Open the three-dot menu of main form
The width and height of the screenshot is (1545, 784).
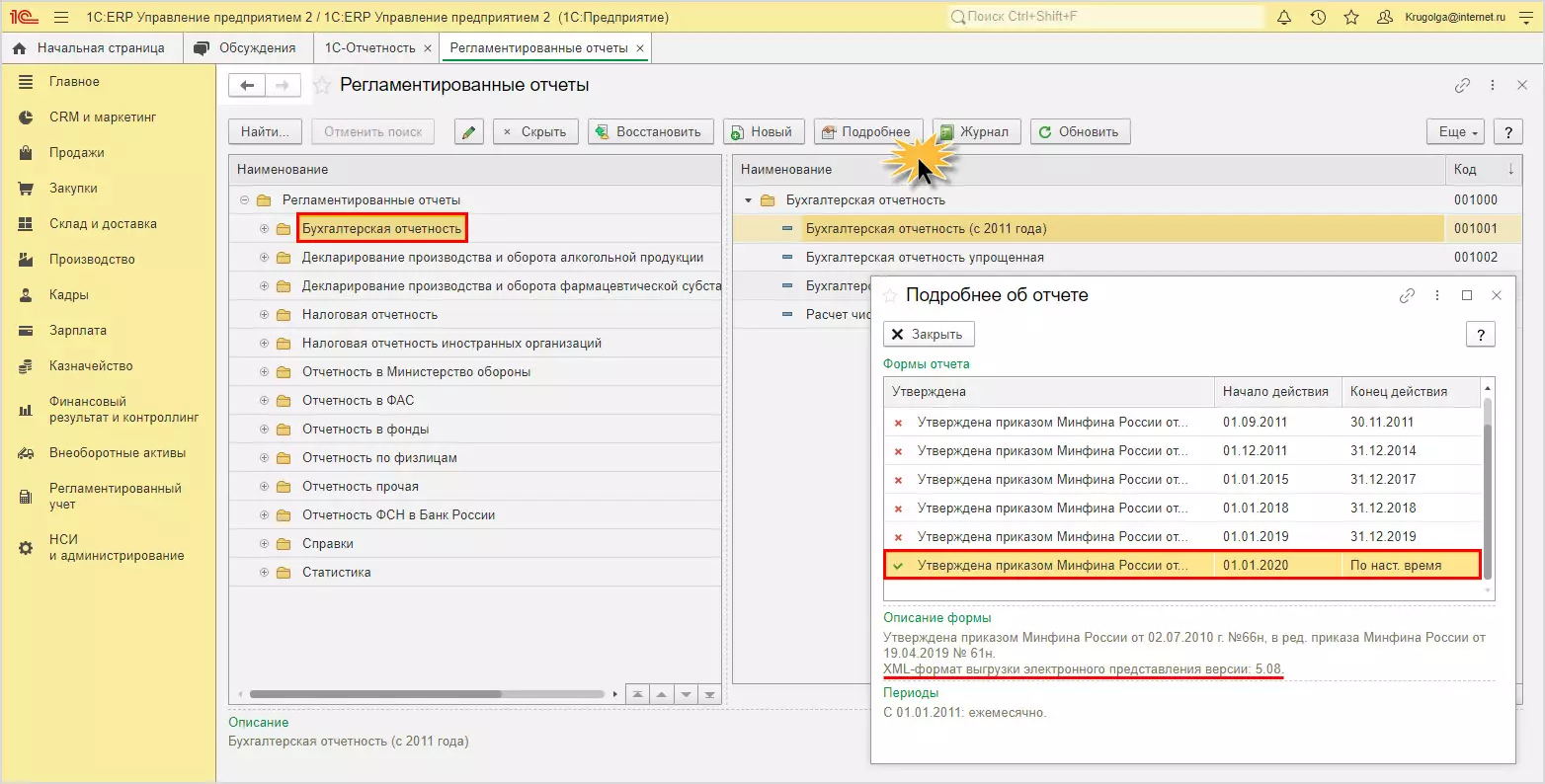[1493, 86]
